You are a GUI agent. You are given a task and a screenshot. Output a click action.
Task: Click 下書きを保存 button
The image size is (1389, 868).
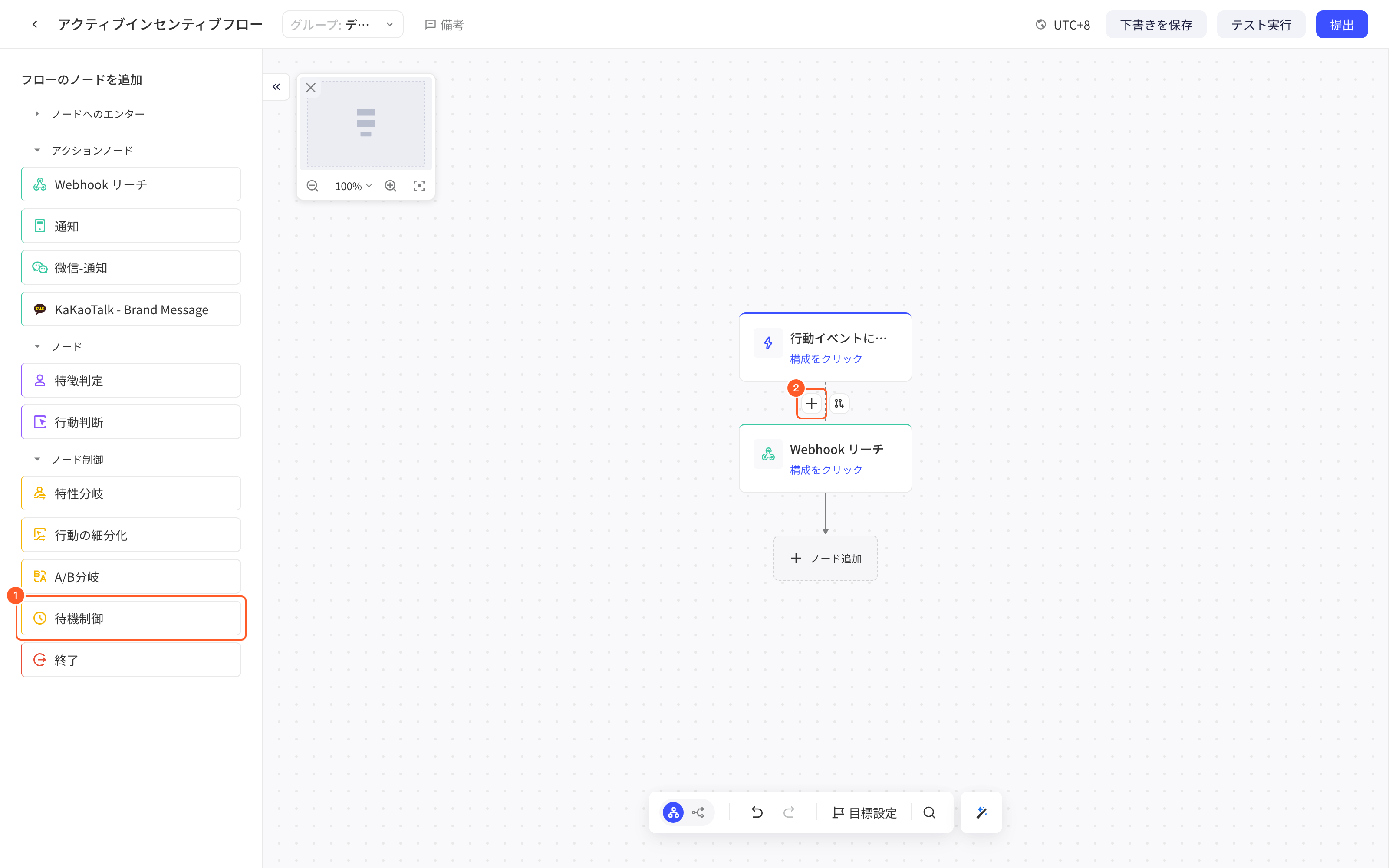pyautogui.click(x=1155, y=25)
